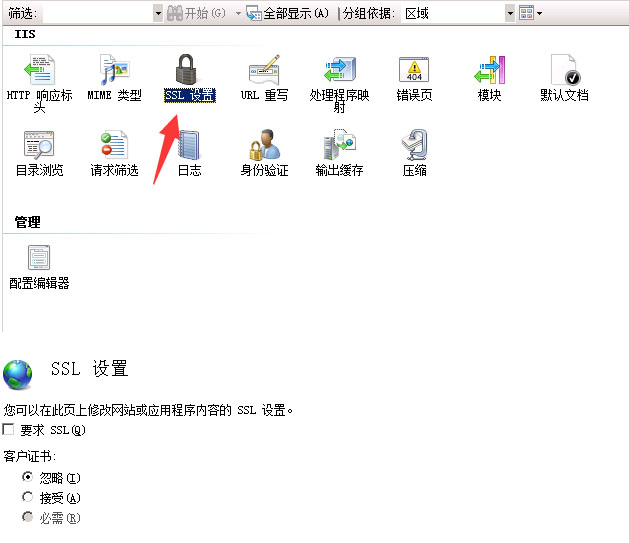Open 模块 feature icon

pyautogui.click(x=489, y=70)
